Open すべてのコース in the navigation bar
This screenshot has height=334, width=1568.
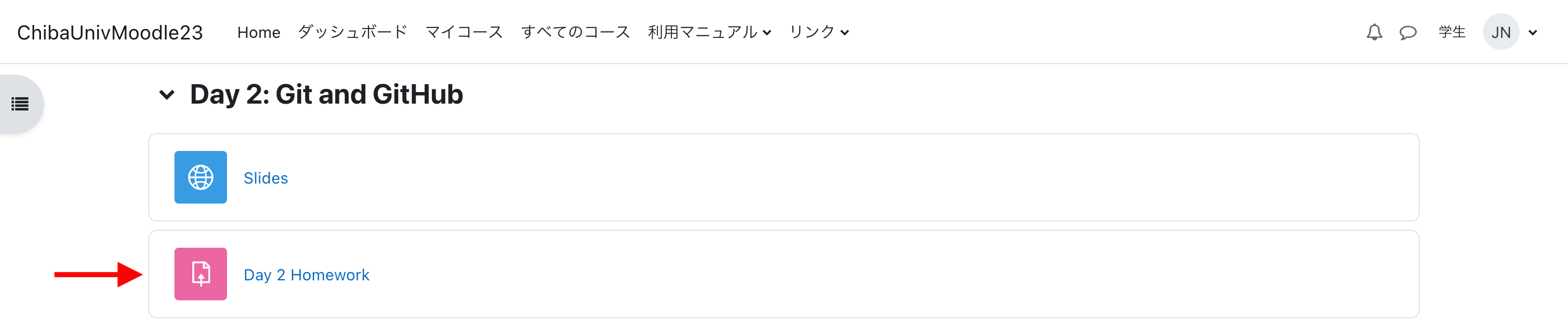click(x=575, y=32)
